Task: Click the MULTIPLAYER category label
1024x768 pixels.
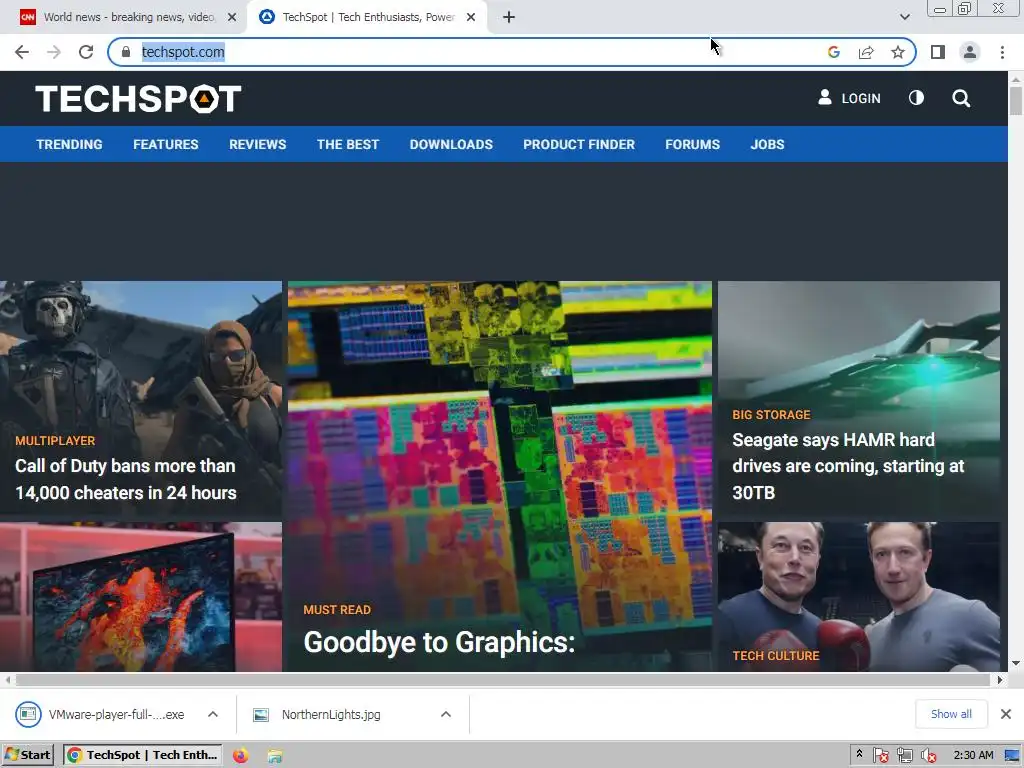Action: [x=55, y=441]
